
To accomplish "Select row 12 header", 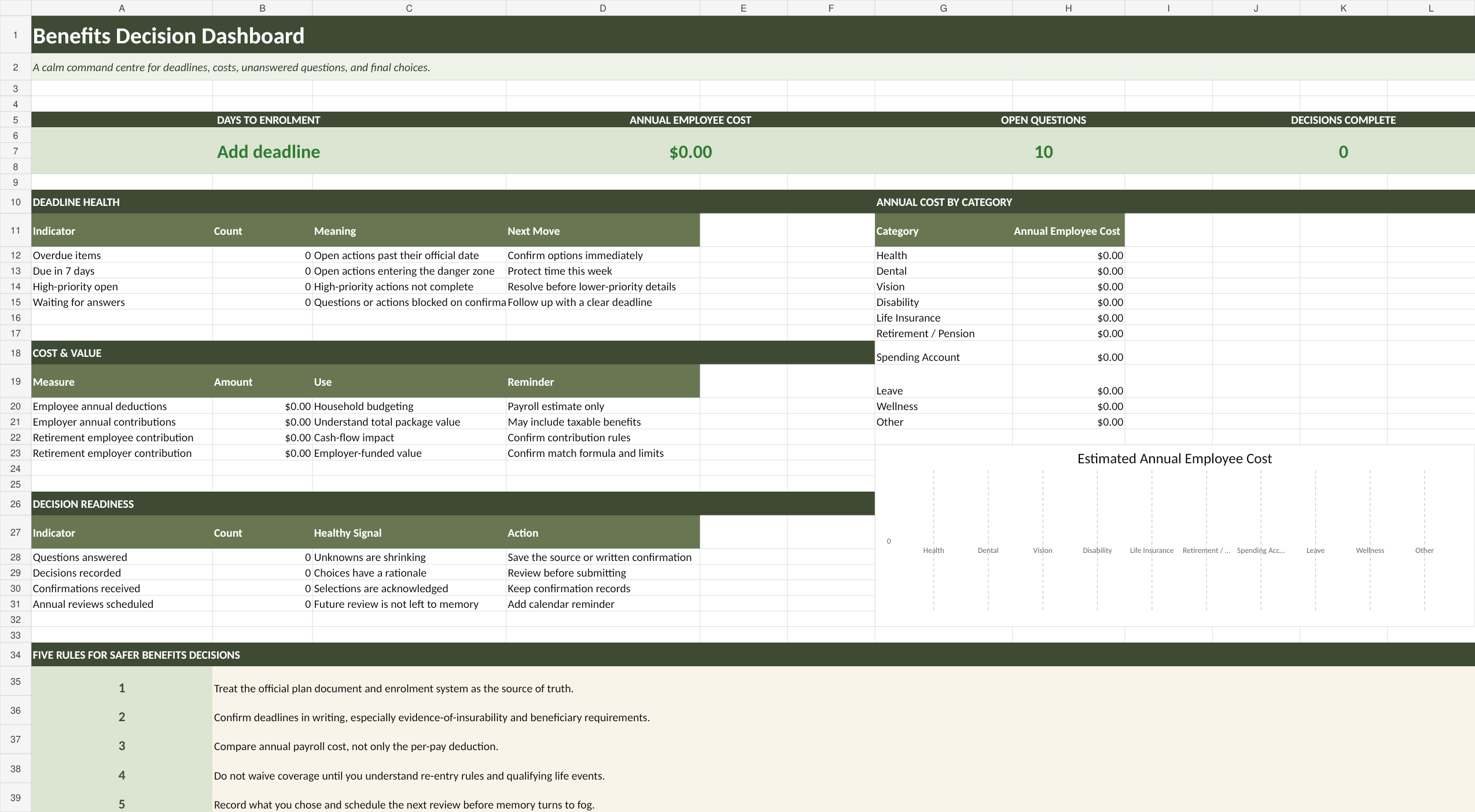I will click(16, 256).
